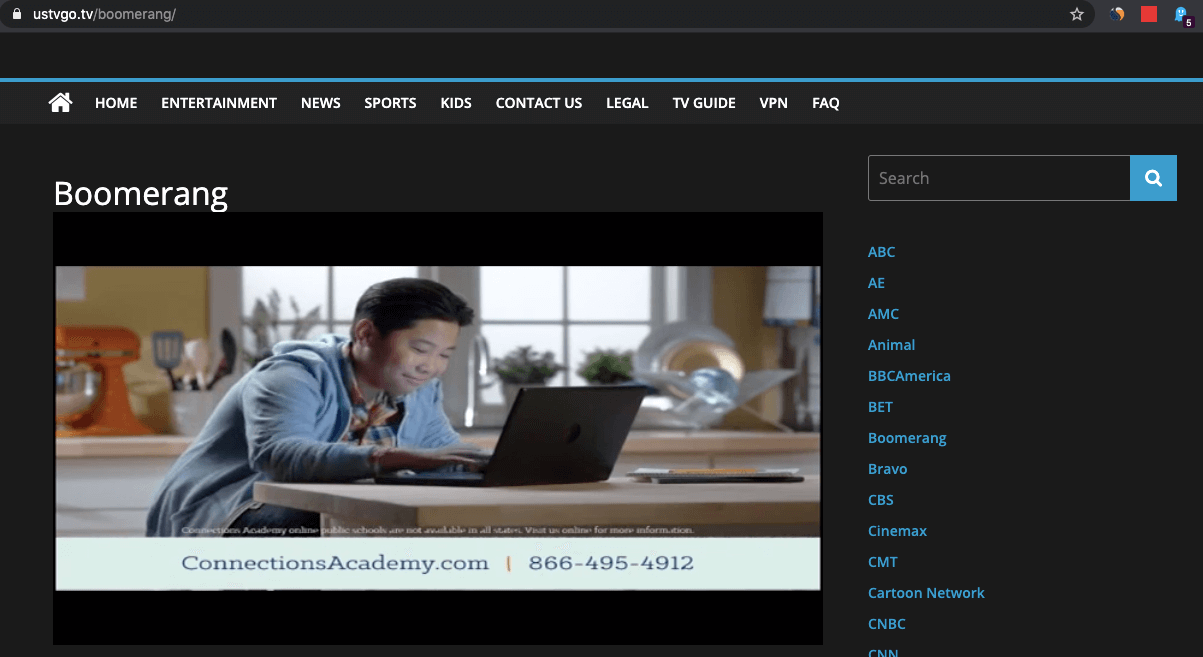1203x657 pixels.
Task: Open the AE channel link
Action: coord(876,283)
